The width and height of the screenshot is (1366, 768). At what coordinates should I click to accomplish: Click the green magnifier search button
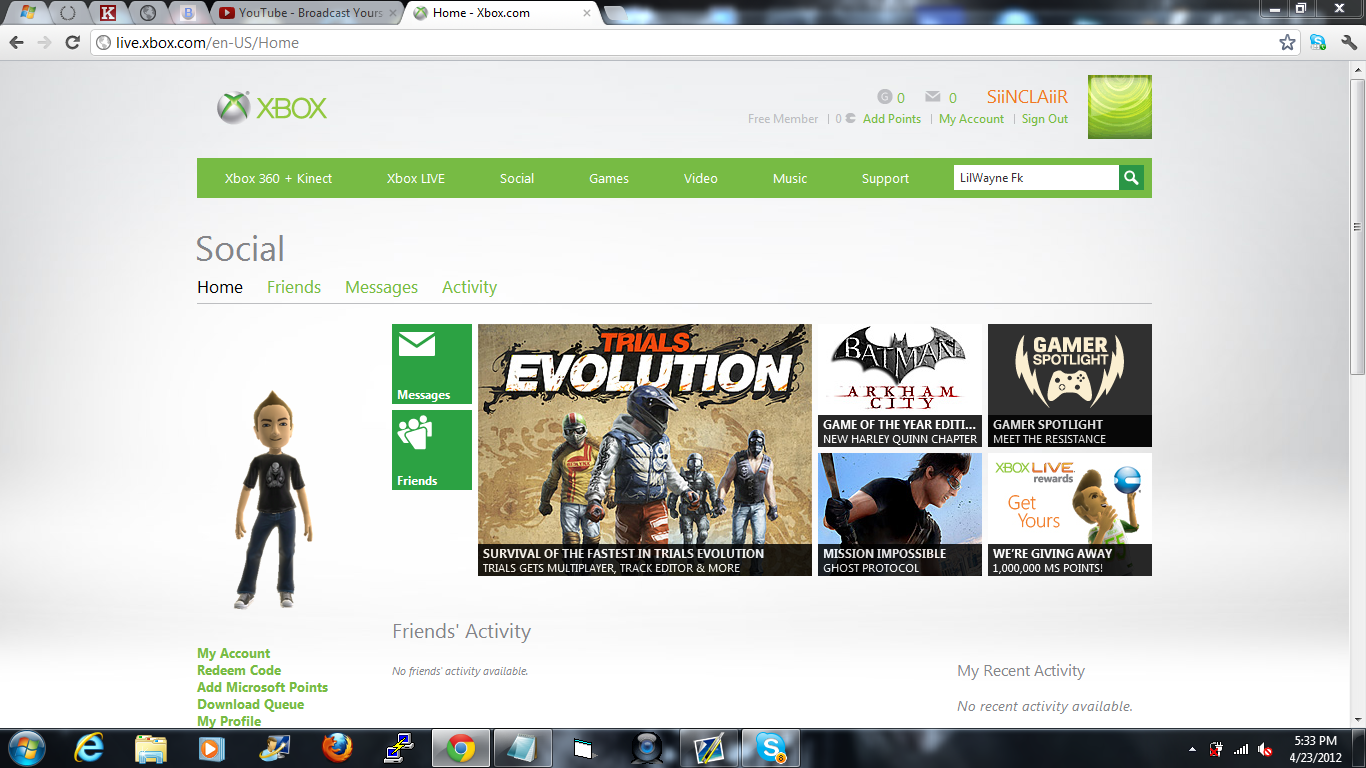click(1131, 178)
